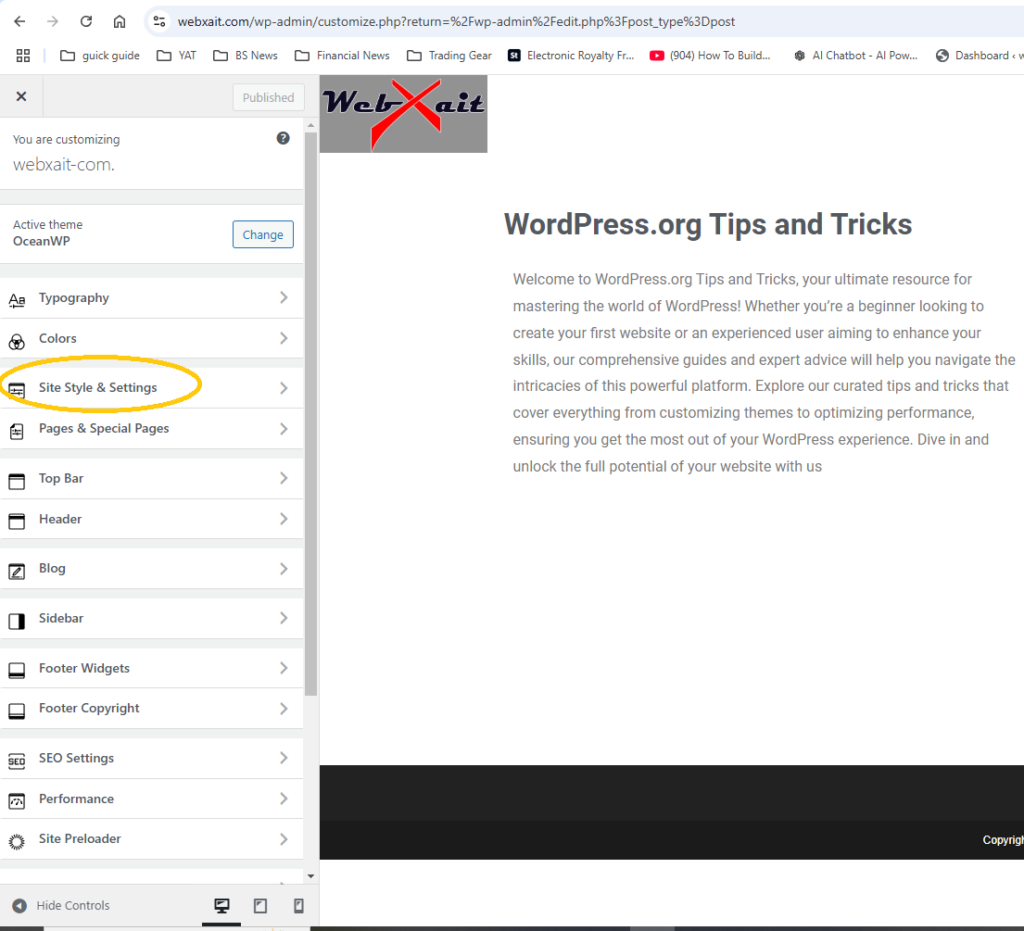Open the Blog section

152,569
